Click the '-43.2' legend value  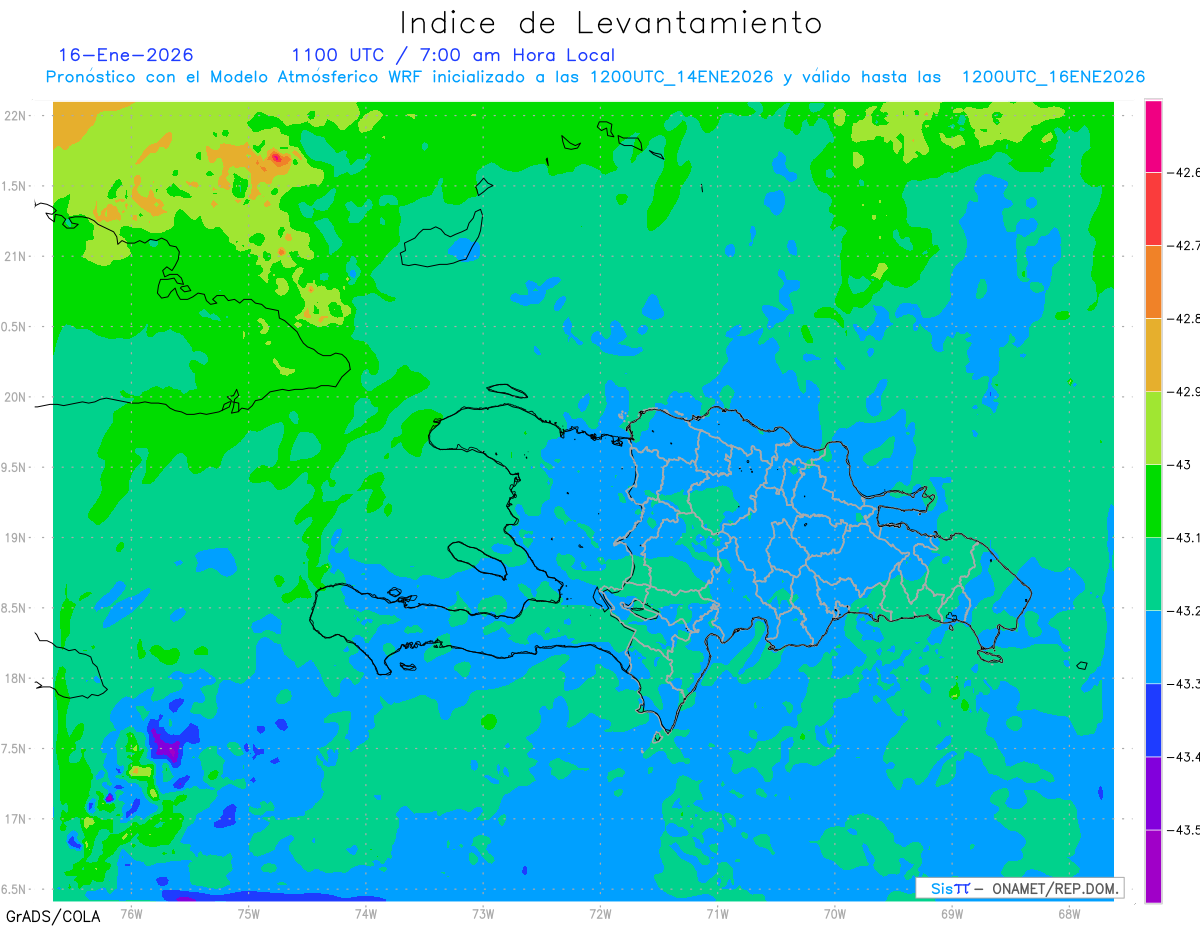(x=1184, y=610)
